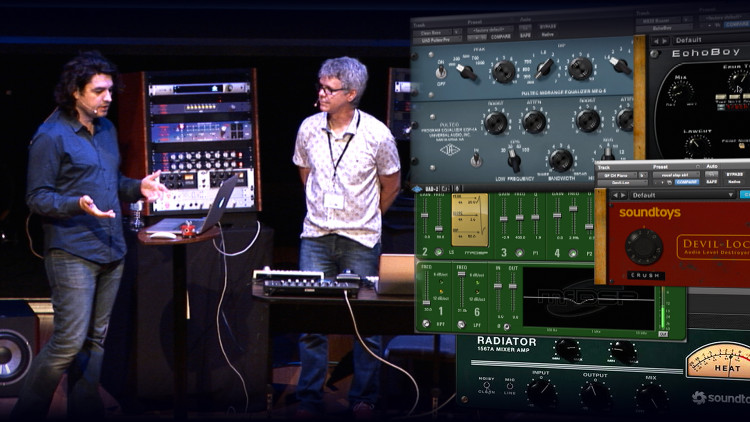Click the Radiator HEAT meter
This screenshot has width=750, height=422.
point(717,360)
